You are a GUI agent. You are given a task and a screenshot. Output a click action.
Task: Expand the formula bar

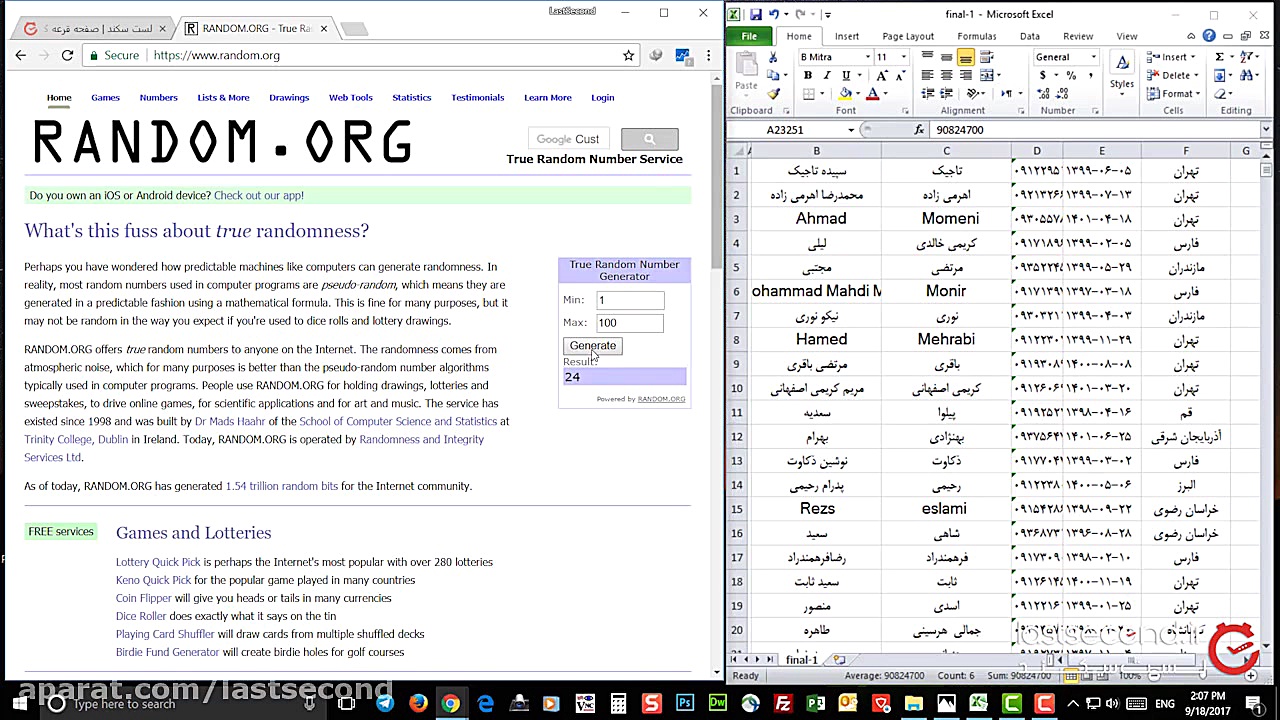point(1266,130)
